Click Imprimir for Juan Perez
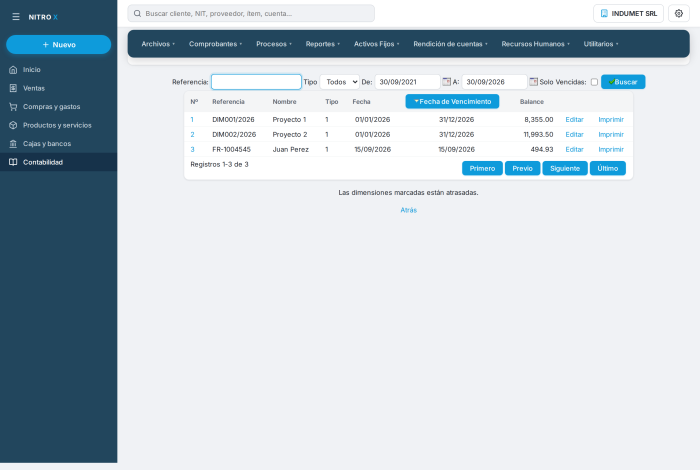700x470 pixels. click(611, 150)
